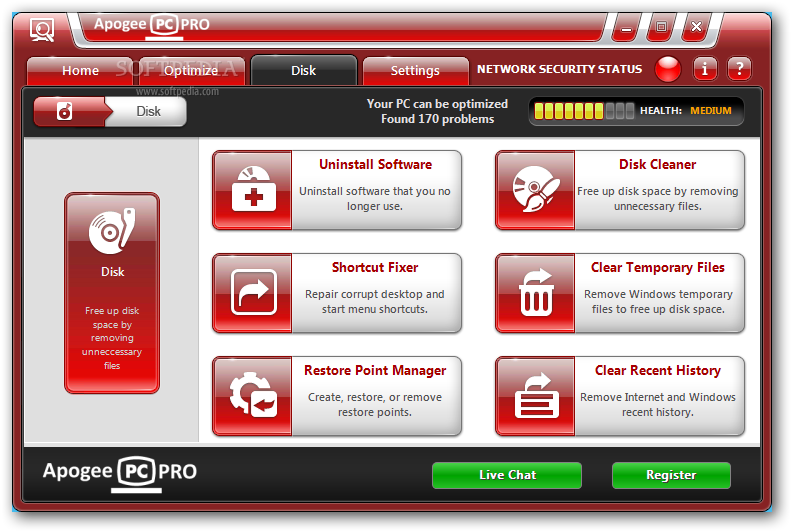Screen dimensions: 792x532
Task: Click the Uninstall Software title text
Action: tap(375, 165)
